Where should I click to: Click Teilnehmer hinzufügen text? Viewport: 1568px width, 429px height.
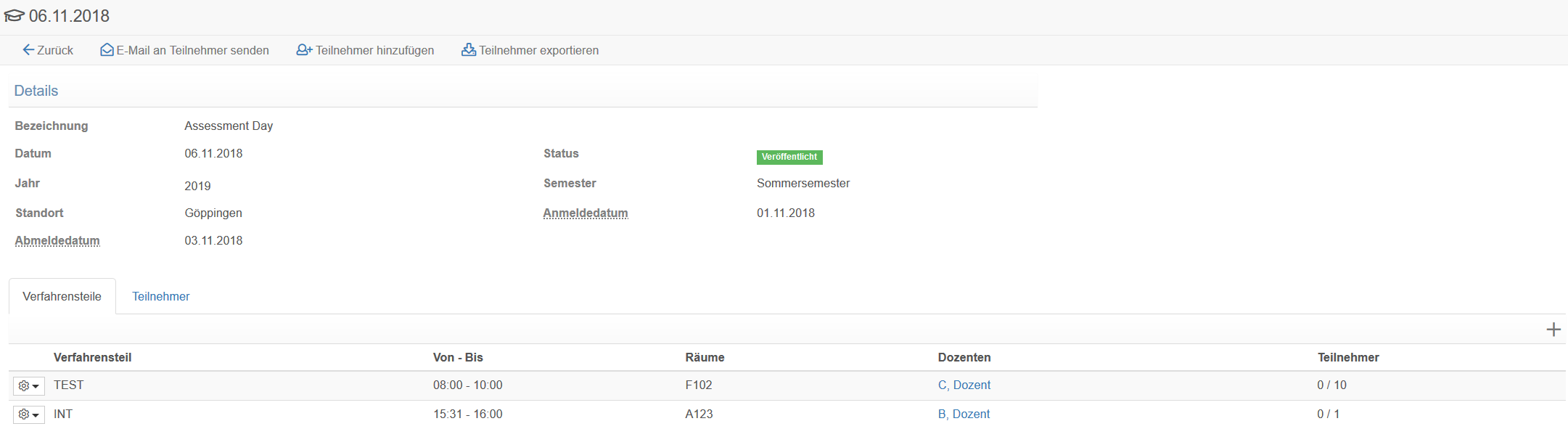point(375,50)
